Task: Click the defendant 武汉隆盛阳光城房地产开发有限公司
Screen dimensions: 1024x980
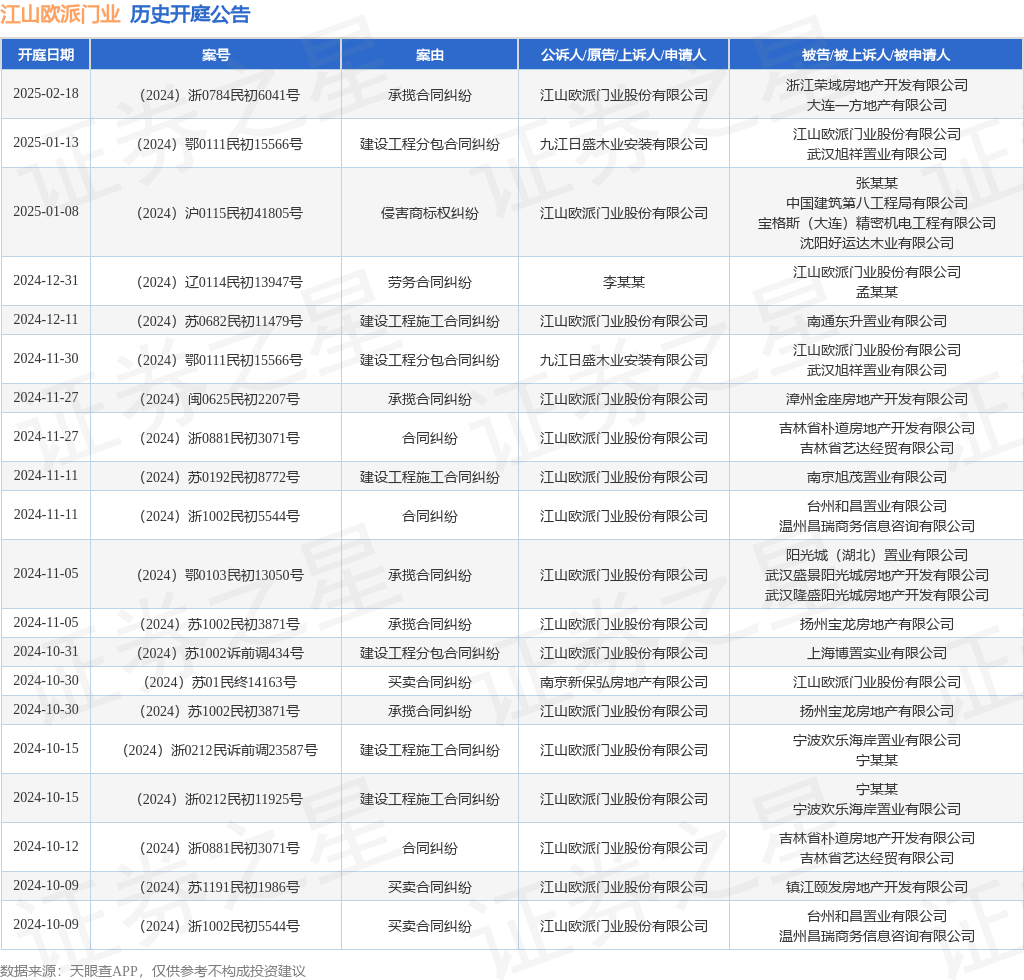Action: tap(876, 595)
